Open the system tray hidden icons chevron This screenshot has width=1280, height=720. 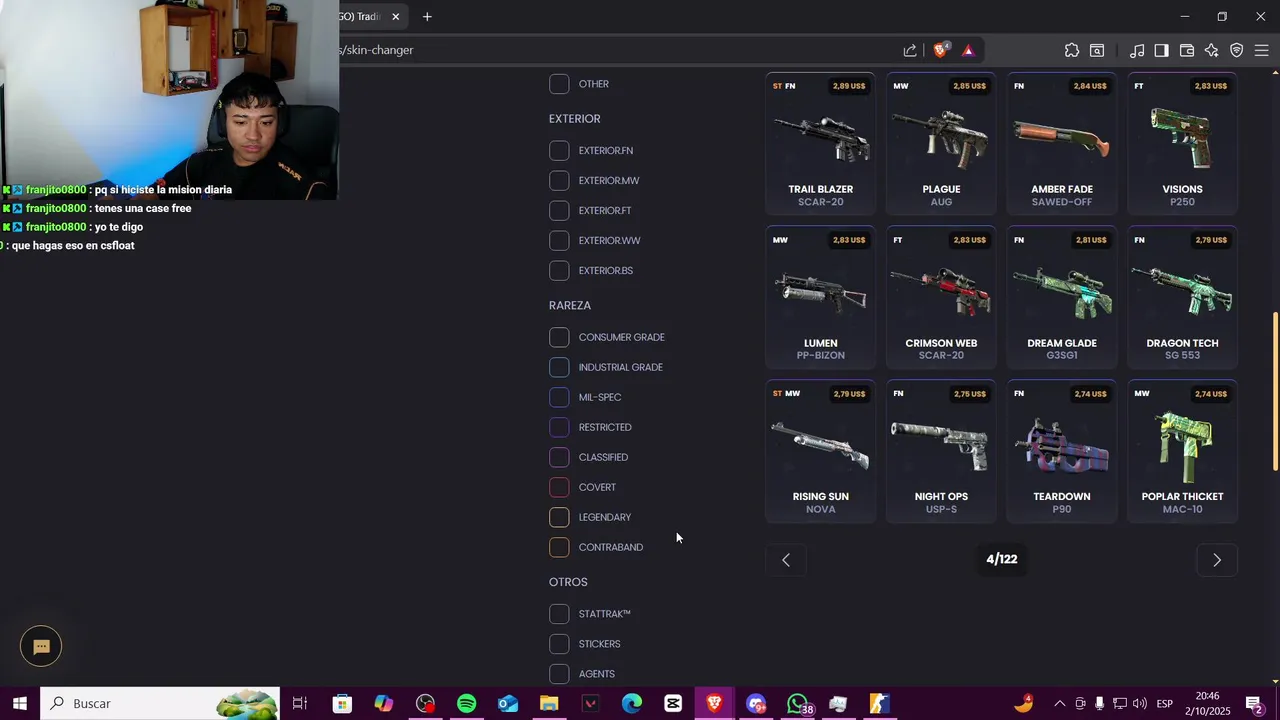point(1059,704)
